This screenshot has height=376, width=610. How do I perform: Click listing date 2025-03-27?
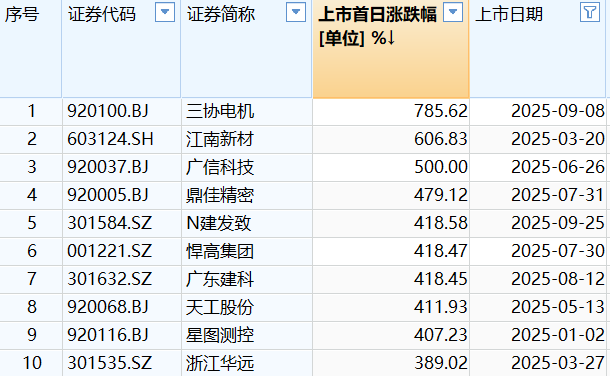click(558, 363)
